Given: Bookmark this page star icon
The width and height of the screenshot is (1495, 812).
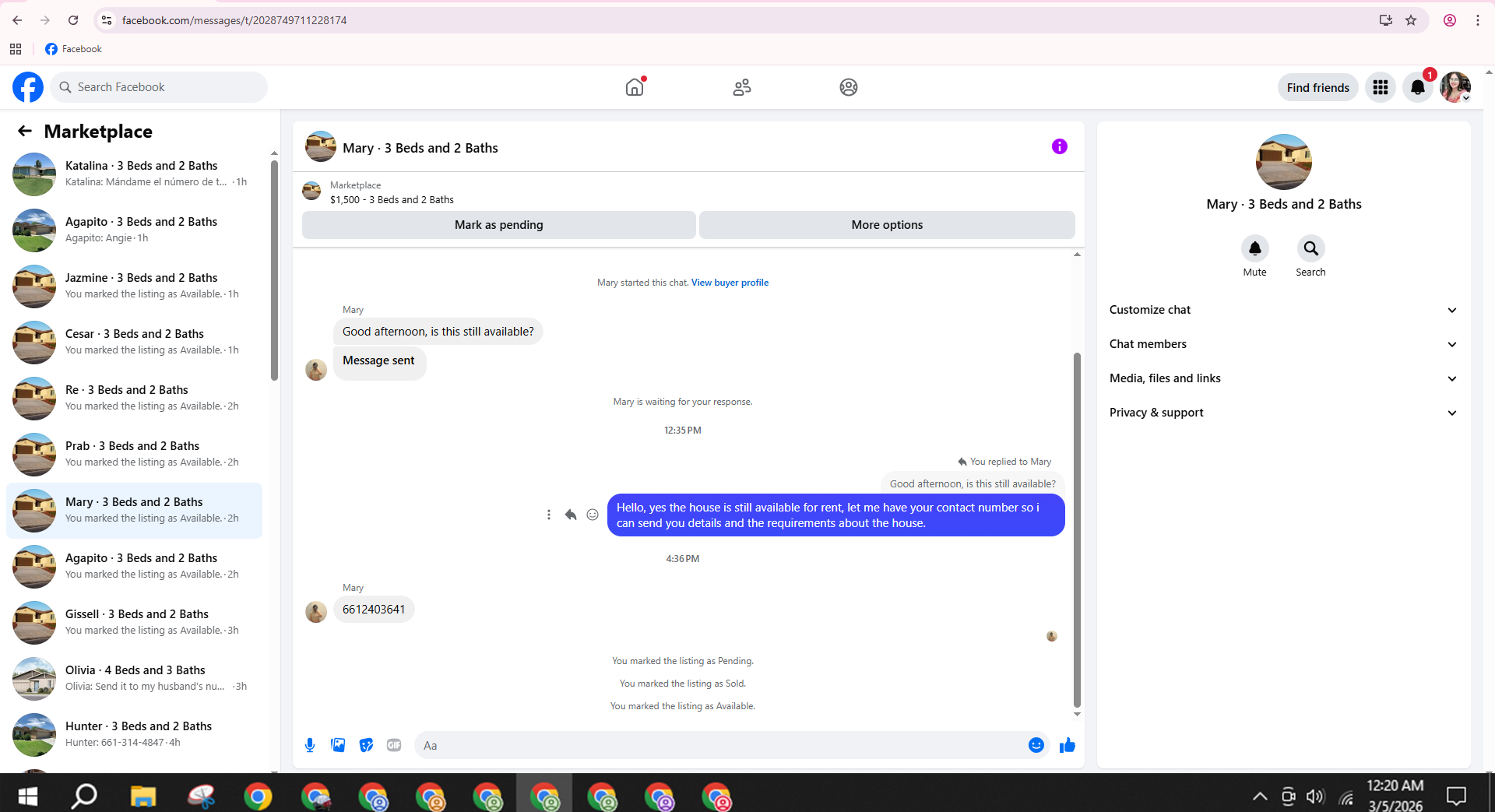Looking at the screenshot, I should [1411, 20].
